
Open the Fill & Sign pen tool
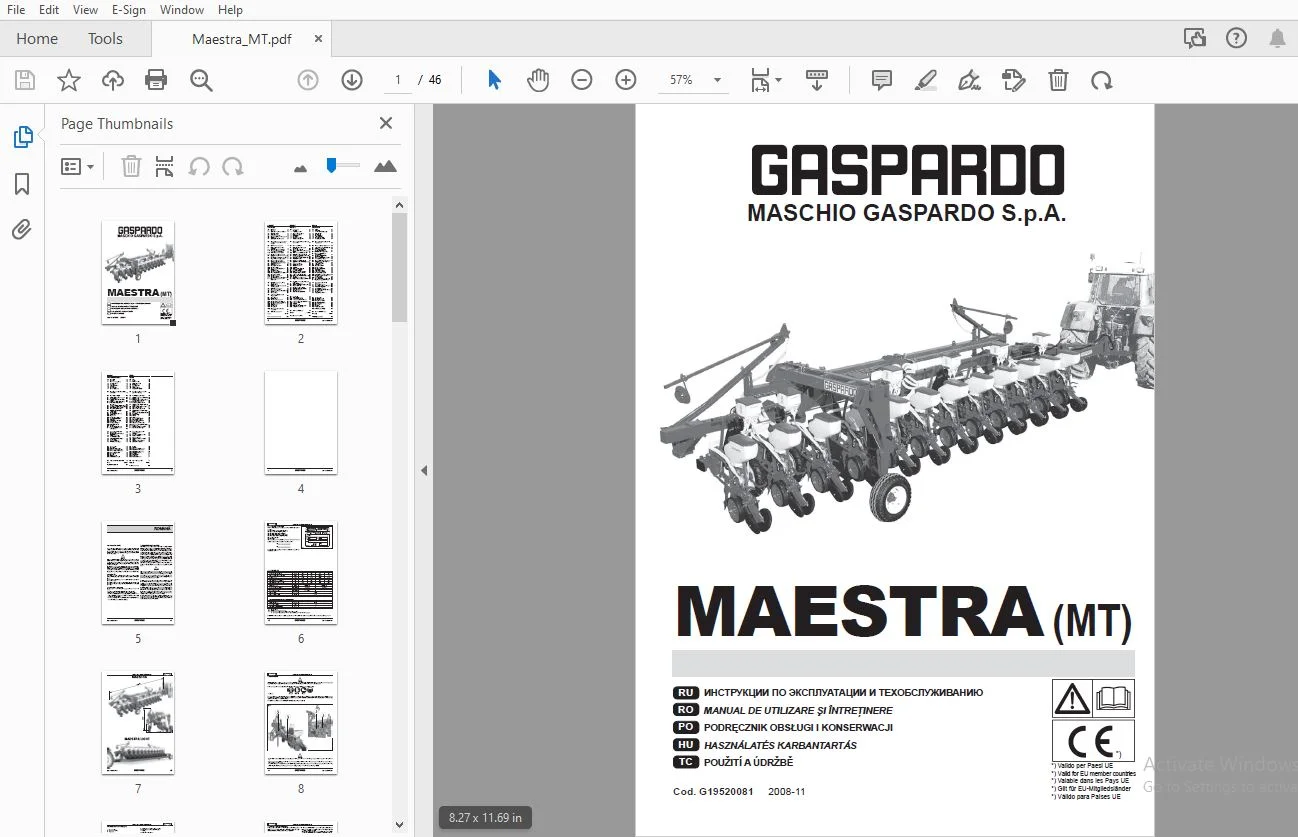point(969,80)
